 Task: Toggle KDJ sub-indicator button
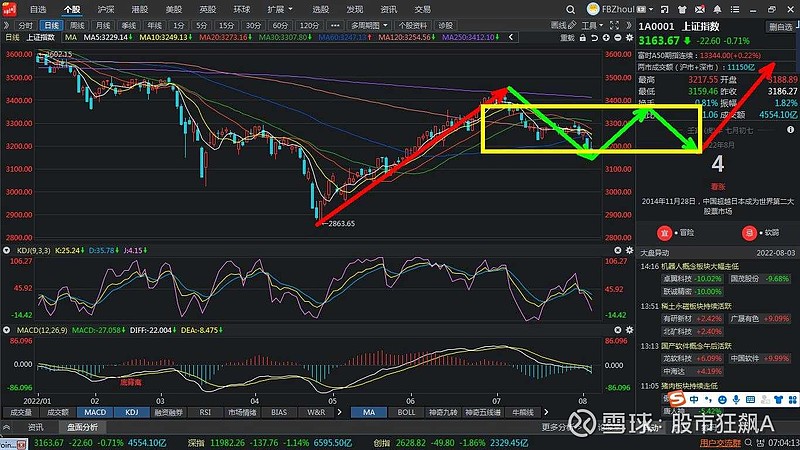132,412
